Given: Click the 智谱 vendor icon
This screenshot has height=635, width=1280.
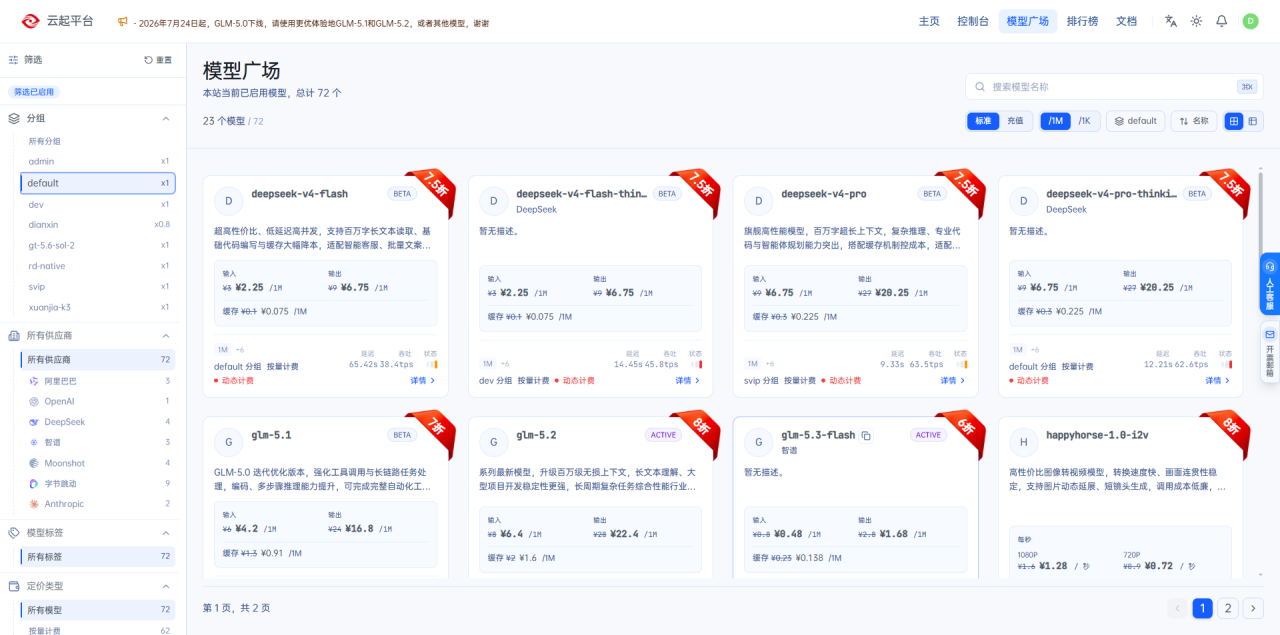Looking at the screenshot, I should point(34,442).
